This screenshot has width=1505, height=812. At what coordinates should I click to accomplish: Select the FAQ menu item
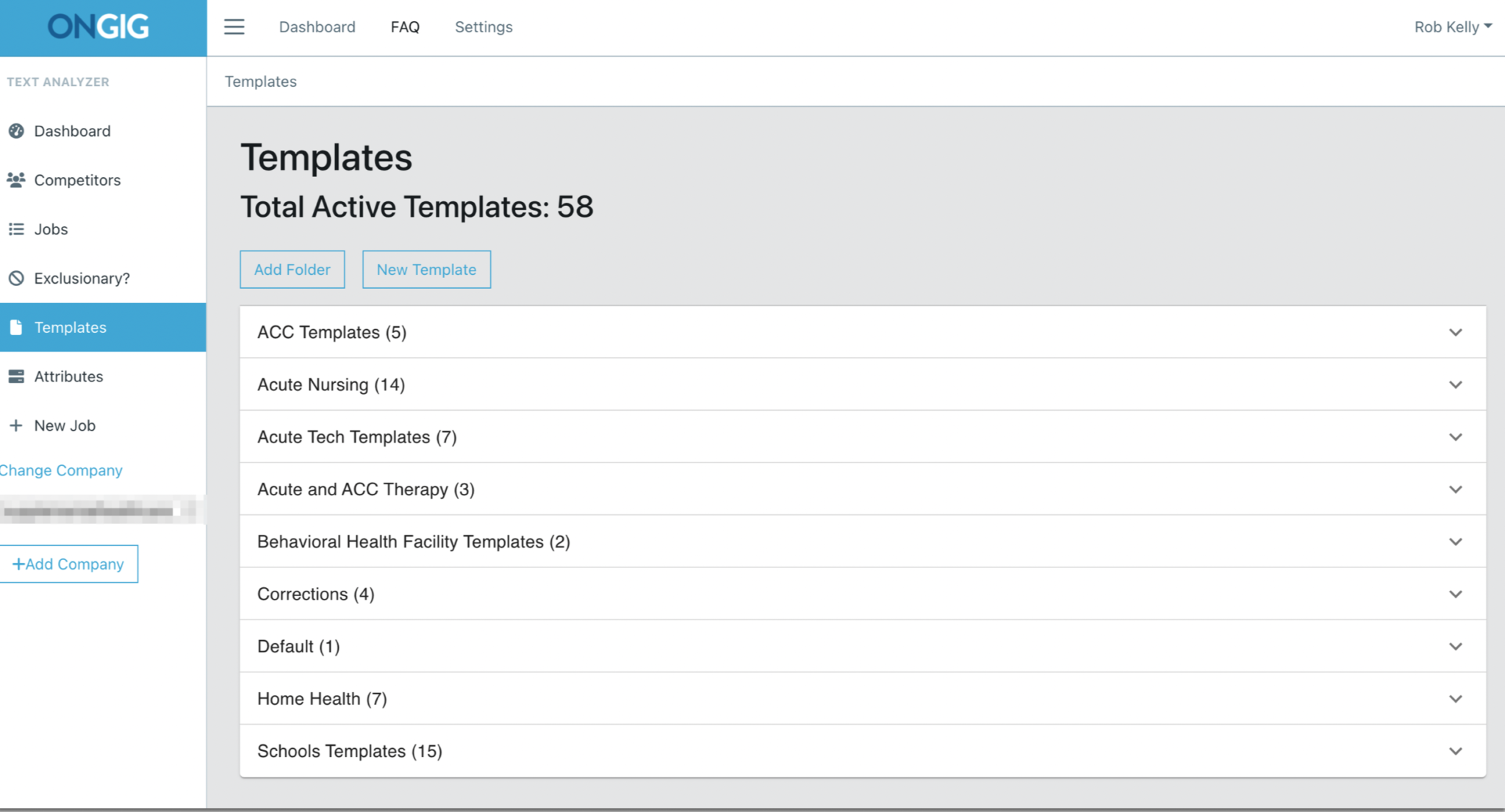point(405,27)
